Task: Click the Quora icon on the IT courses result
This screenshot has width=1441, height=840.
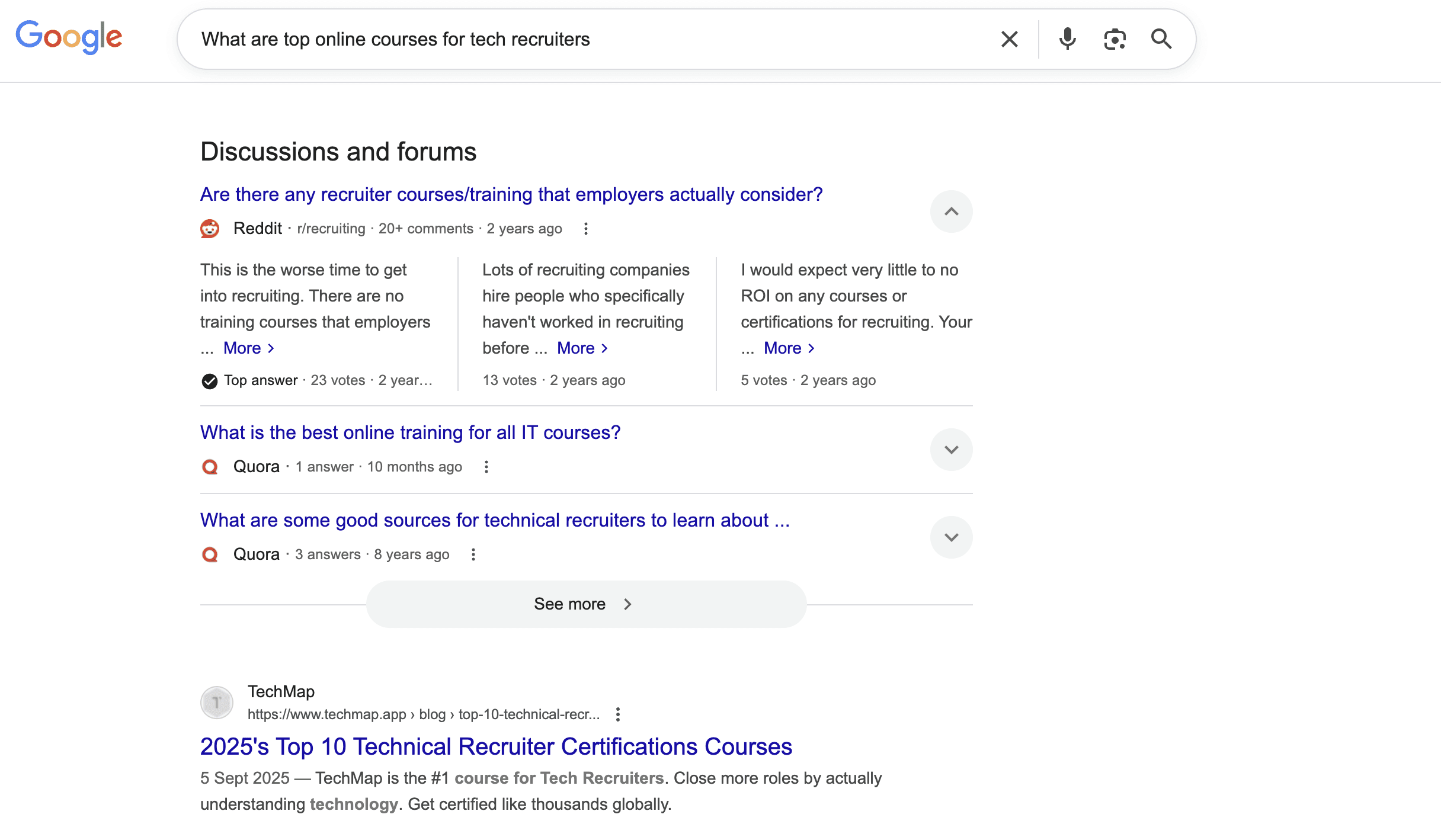Action: tap(210, 467)
